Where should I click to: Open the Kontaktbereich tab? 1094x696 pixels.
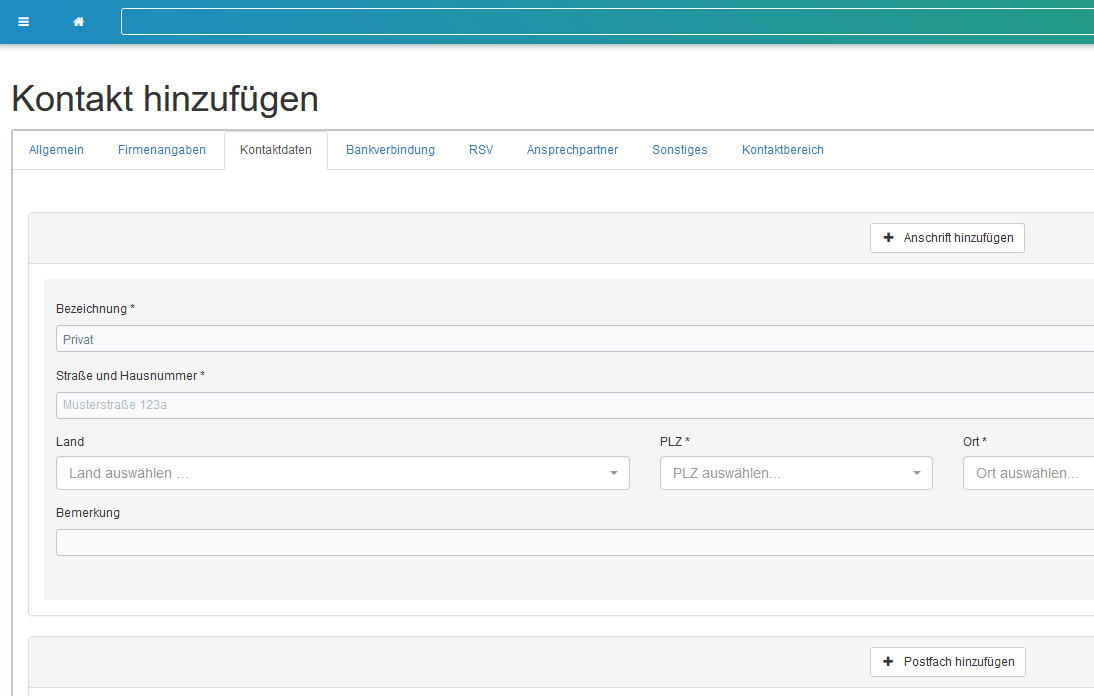tap(783, 150)
